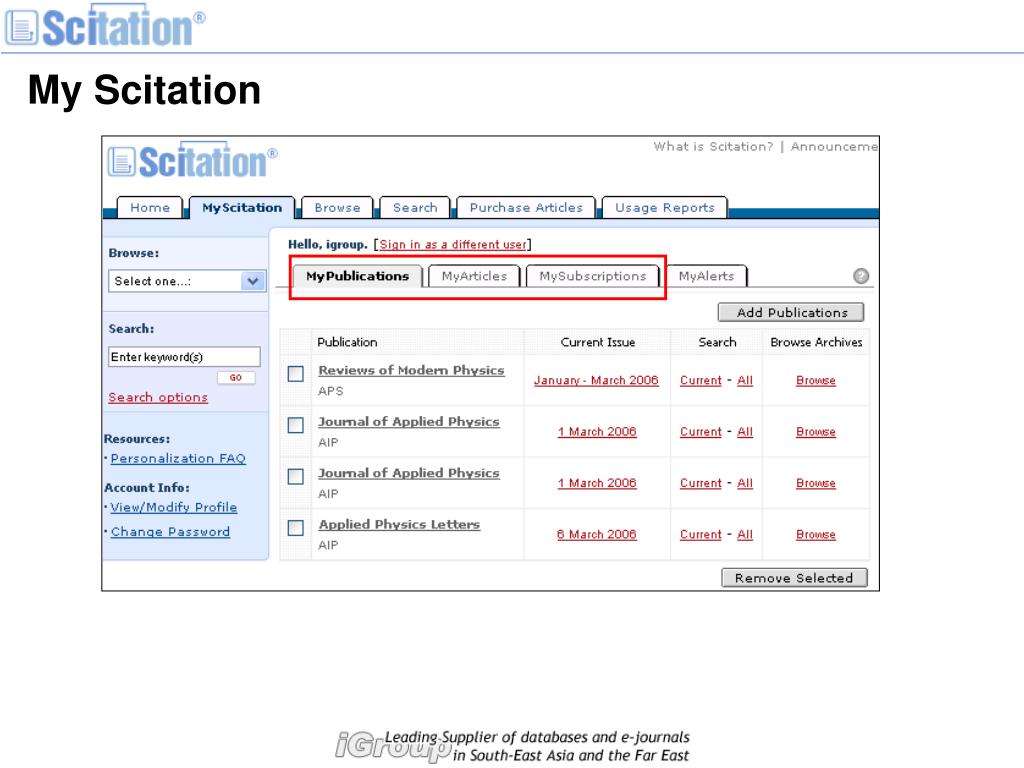Click the GO search button
Image resolution: width=1024 pixels, height=768 pixels.
pyautogui.click(x=236, y=377)
